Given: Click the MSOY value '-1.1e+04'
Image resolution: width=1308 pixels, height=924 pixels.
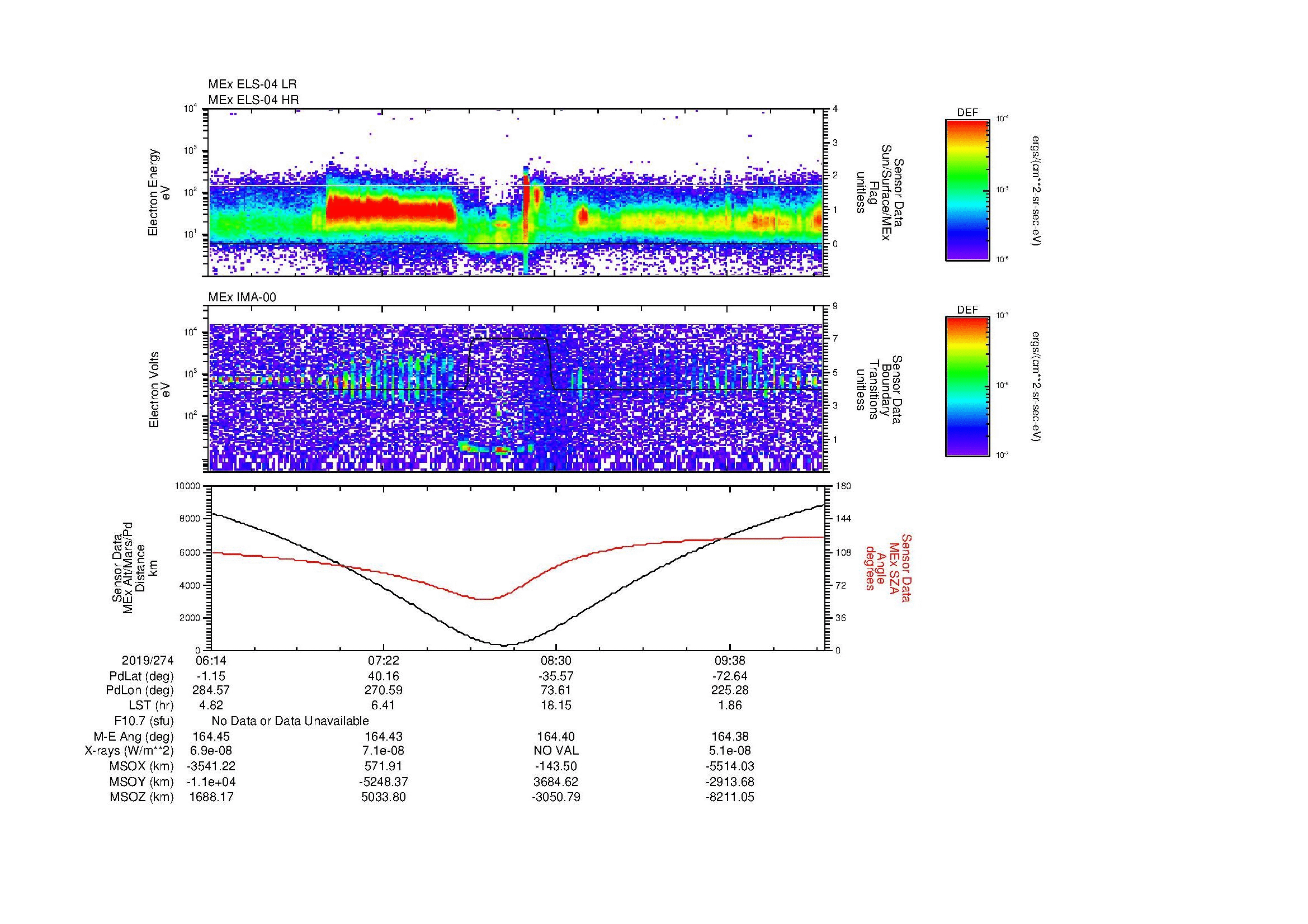Looking at the screenshot, I should coord(211,781).
